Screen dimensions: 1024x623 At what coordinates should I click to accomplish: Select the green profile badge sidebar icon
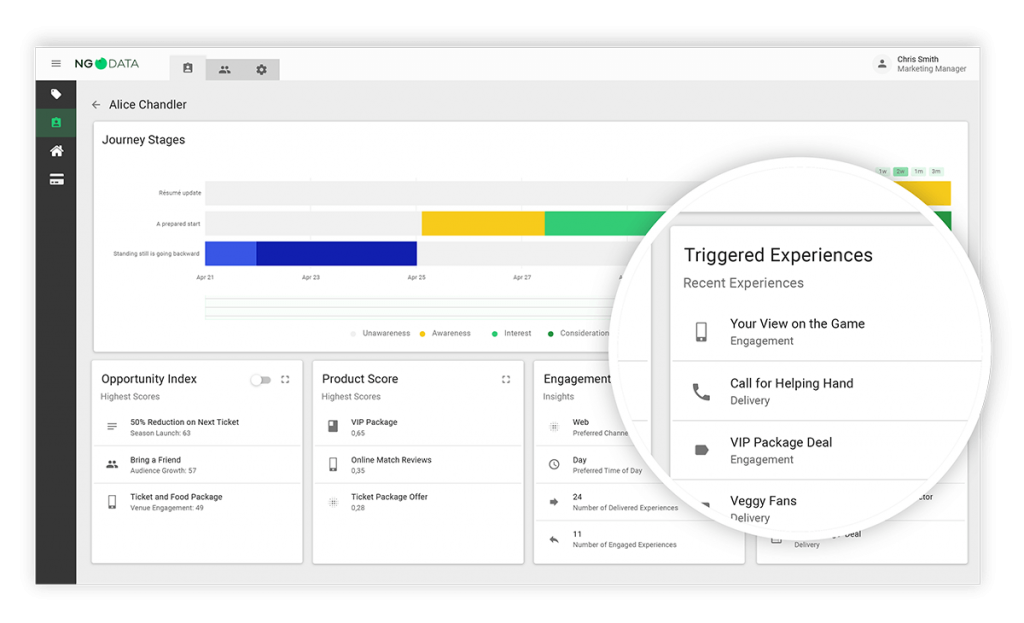[56, 123]
